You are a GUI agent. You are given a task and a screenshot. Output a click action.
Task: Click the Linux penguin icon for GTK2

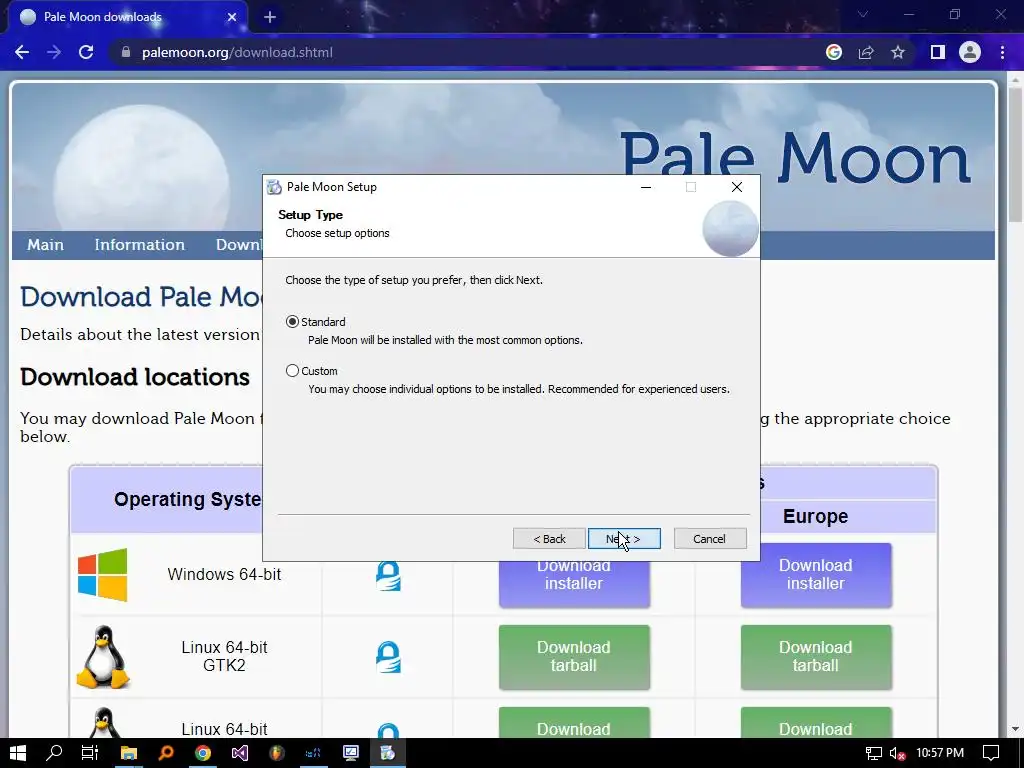pos(103,657)
